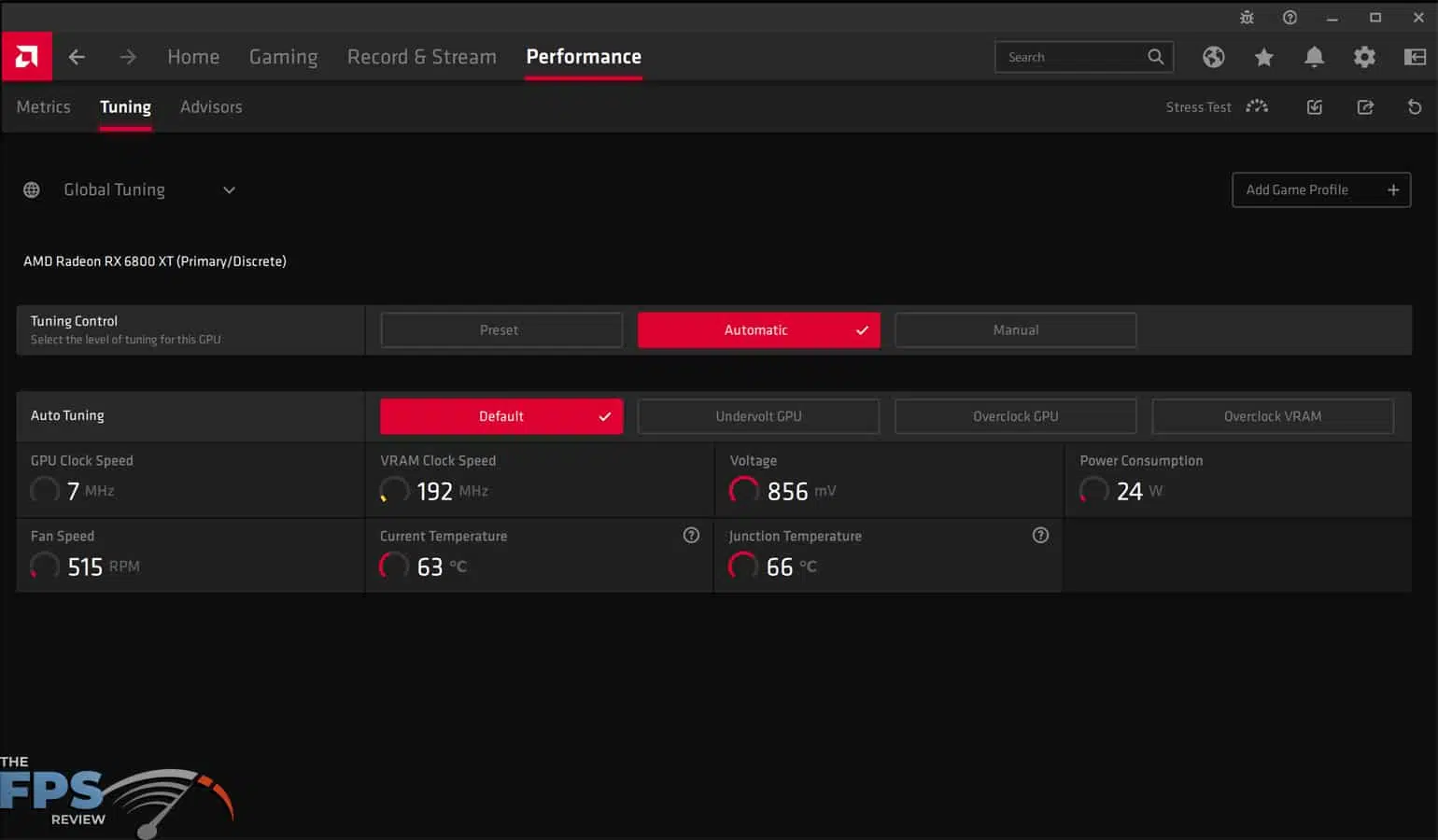Click the Global Tuning globe icon
The image size is (1438, 840).
[32, 189]
